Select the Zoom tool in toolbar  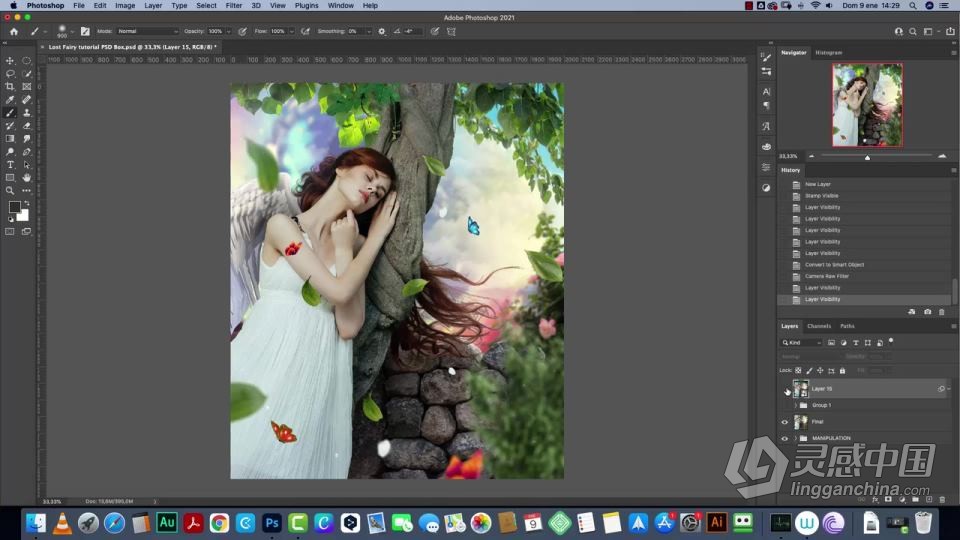pos(10,190)
